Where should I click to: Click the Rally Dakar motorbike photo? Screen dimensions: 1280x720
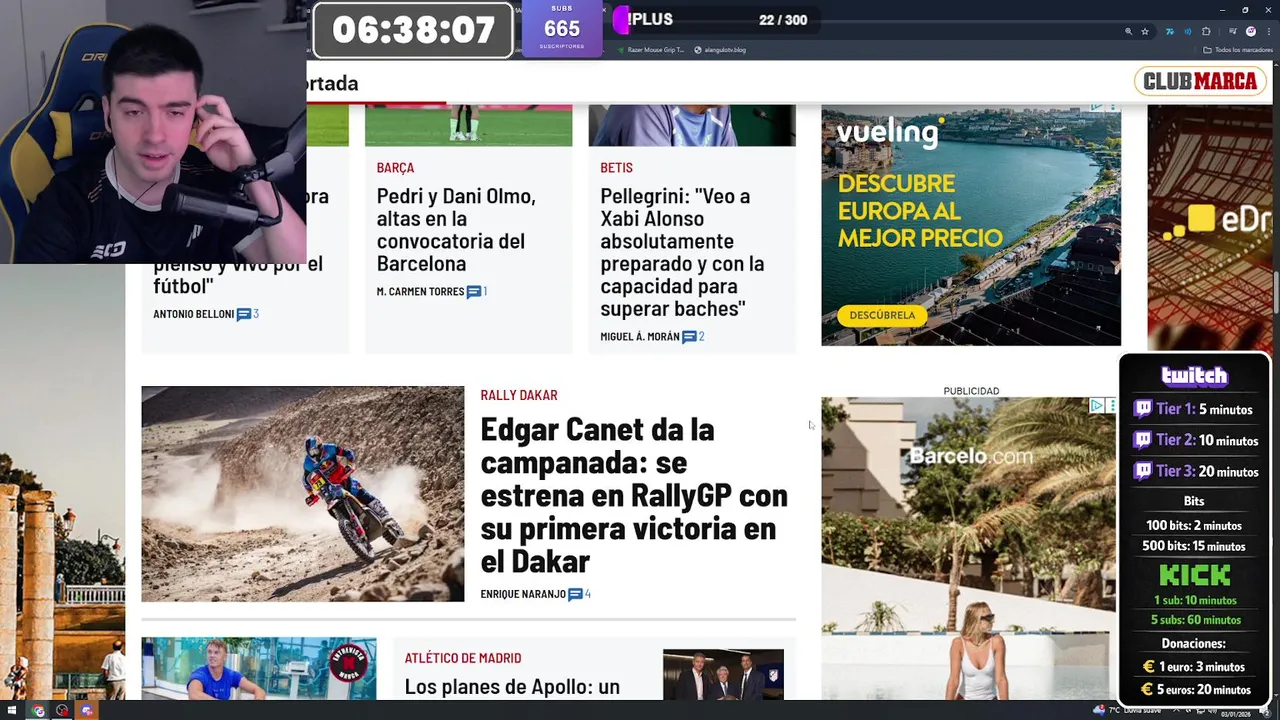click(302, 494)
